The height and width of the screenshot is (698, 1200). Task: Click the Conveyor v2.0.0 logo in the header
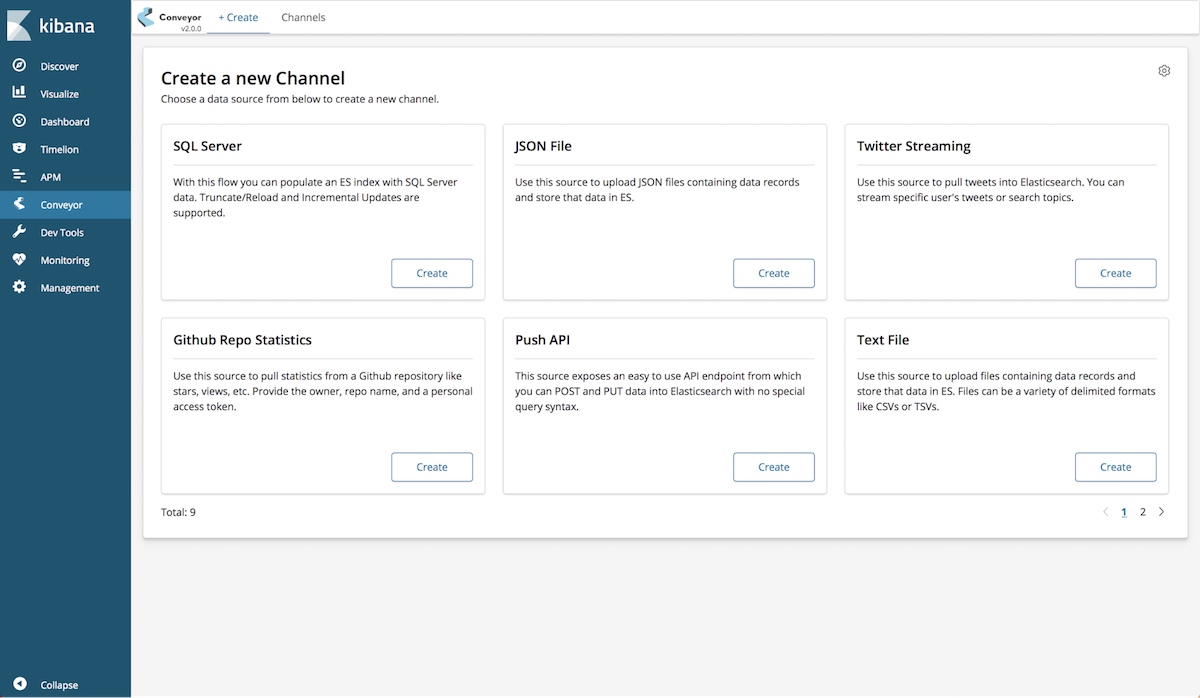170,18
